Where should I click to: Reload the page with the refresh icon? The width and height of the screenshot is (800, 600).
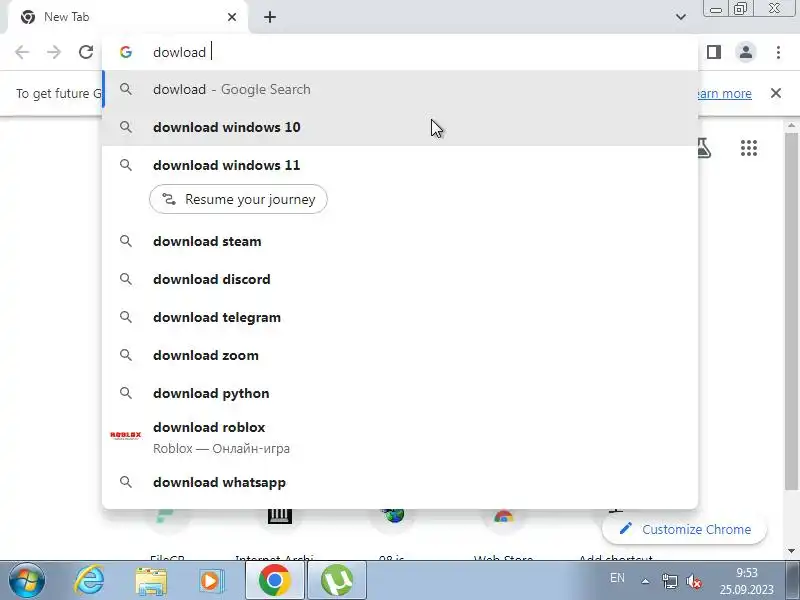pyautogui.click(x=86, y=52)
